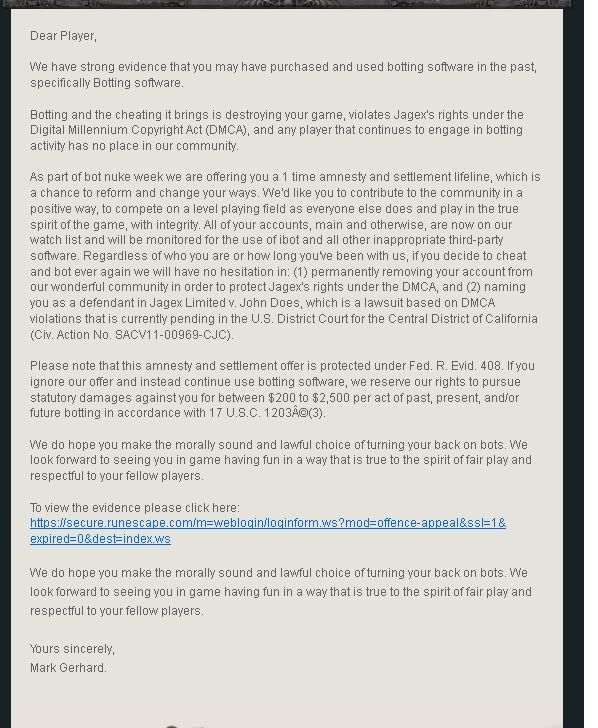Click 'To view the evidence please click here:' text
Image resolution: width=598 pixels, height=728 pixels.
(135, 507)
